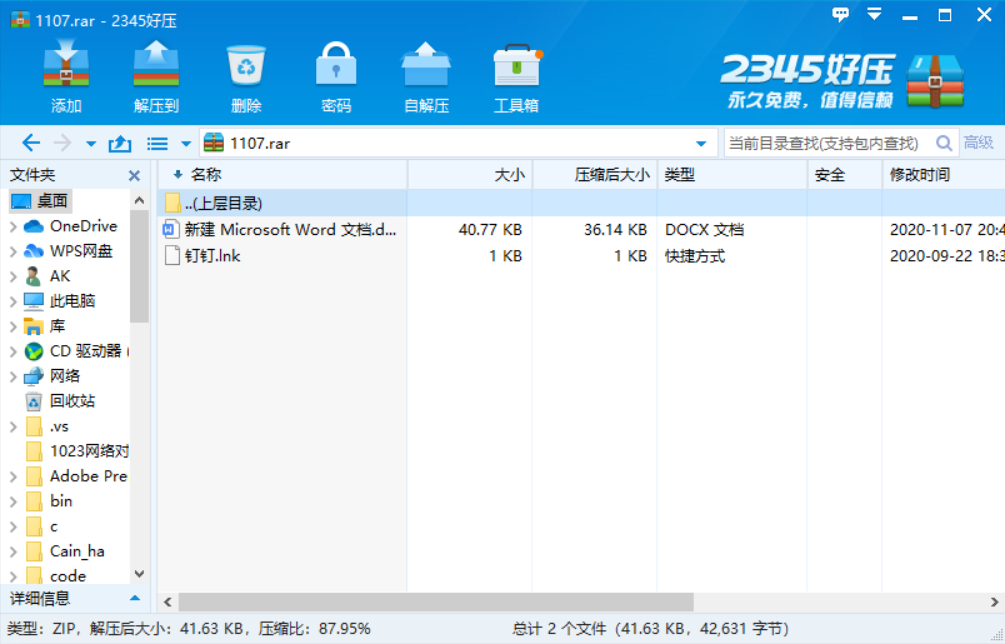Click folder tree scrollbar up arrow
The height and width of the screenshot is (644, 1005).
click(x=140, y=201)
